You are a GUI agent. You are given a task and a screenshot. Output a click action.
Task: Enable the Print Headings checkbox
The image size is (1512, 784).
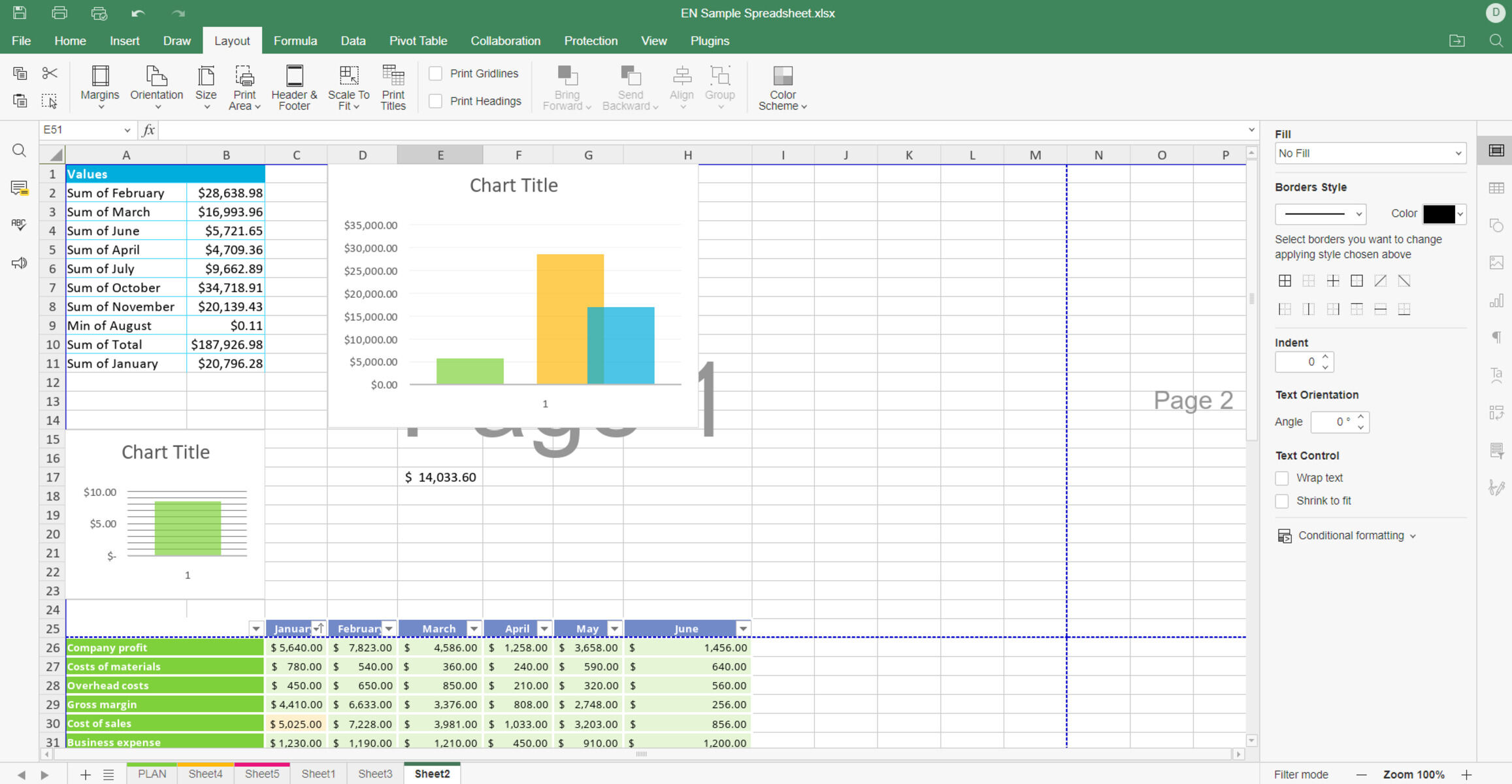[436, 100]
